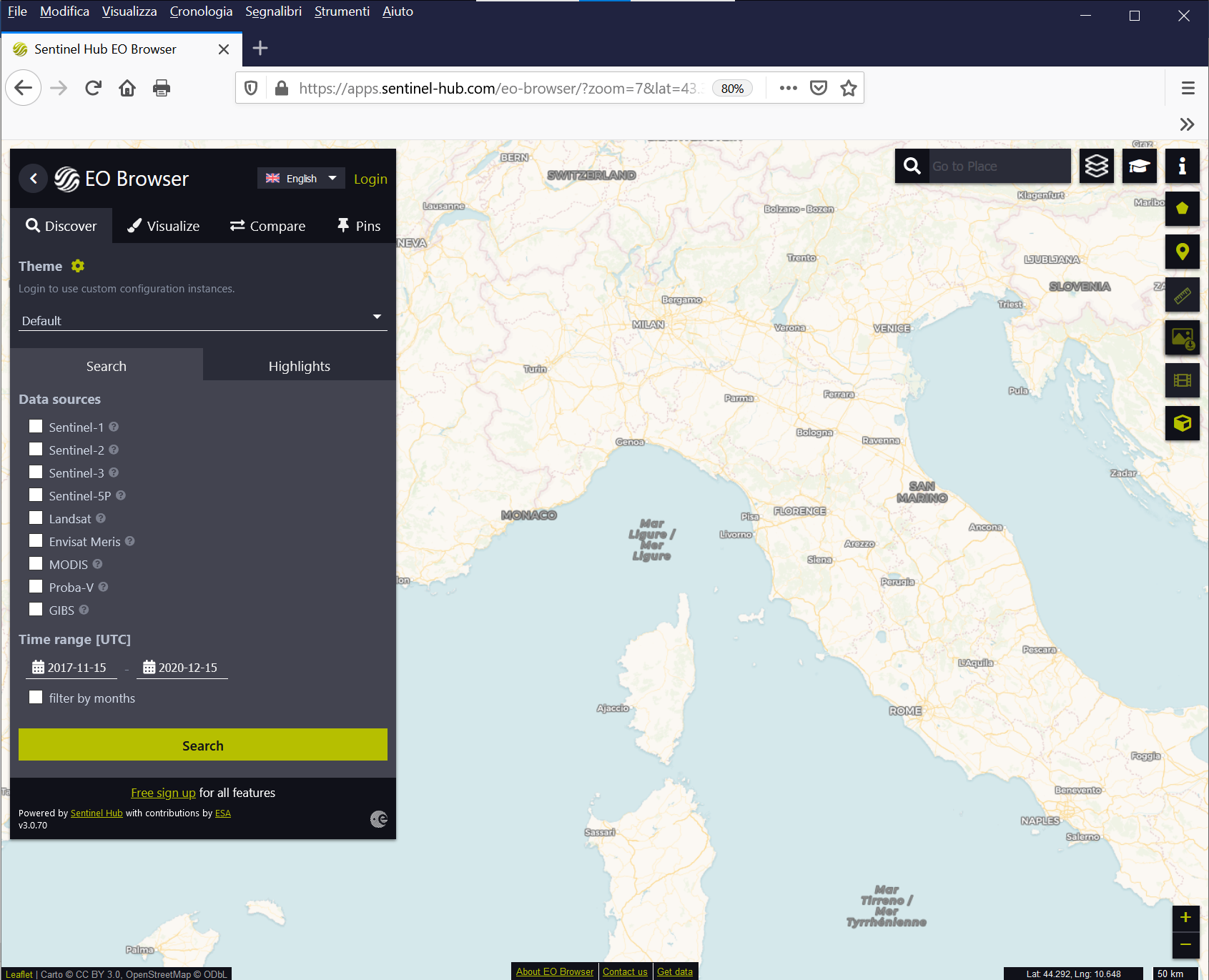Open Theme settings gear icon
The width and height of the screenshot is (1209, 980).
pos(78,266)
